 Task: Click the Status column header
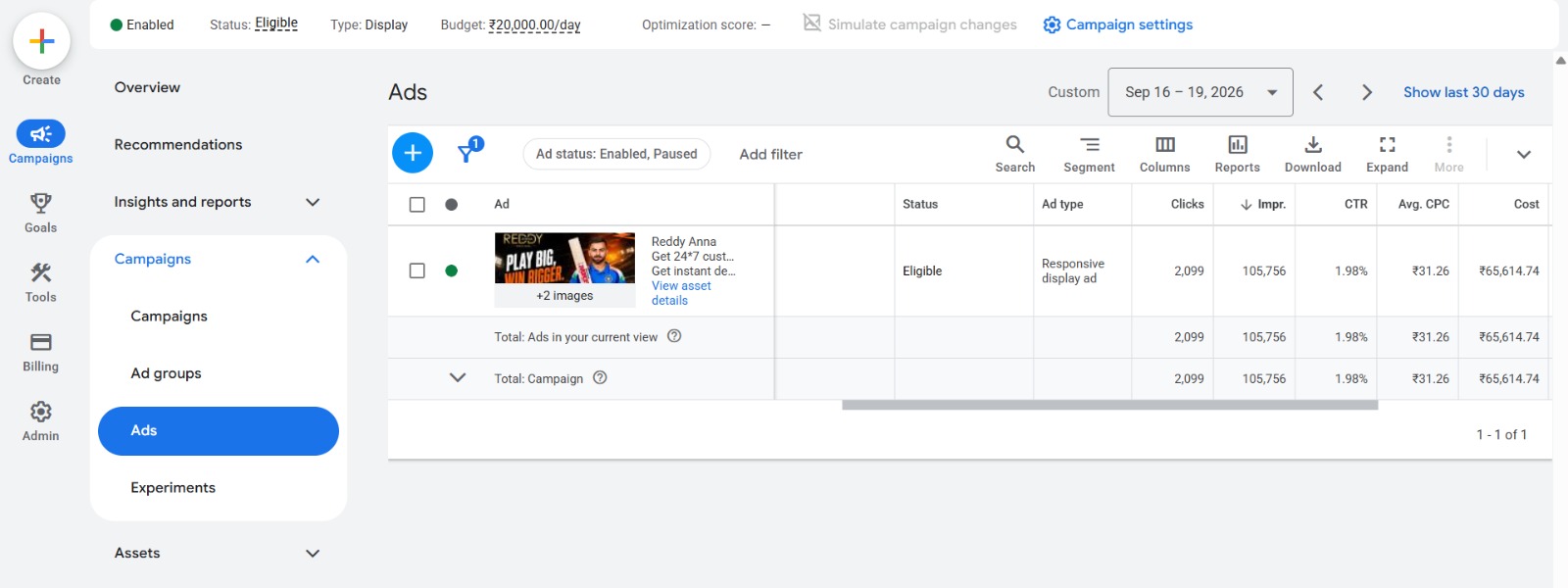point(920,204)
